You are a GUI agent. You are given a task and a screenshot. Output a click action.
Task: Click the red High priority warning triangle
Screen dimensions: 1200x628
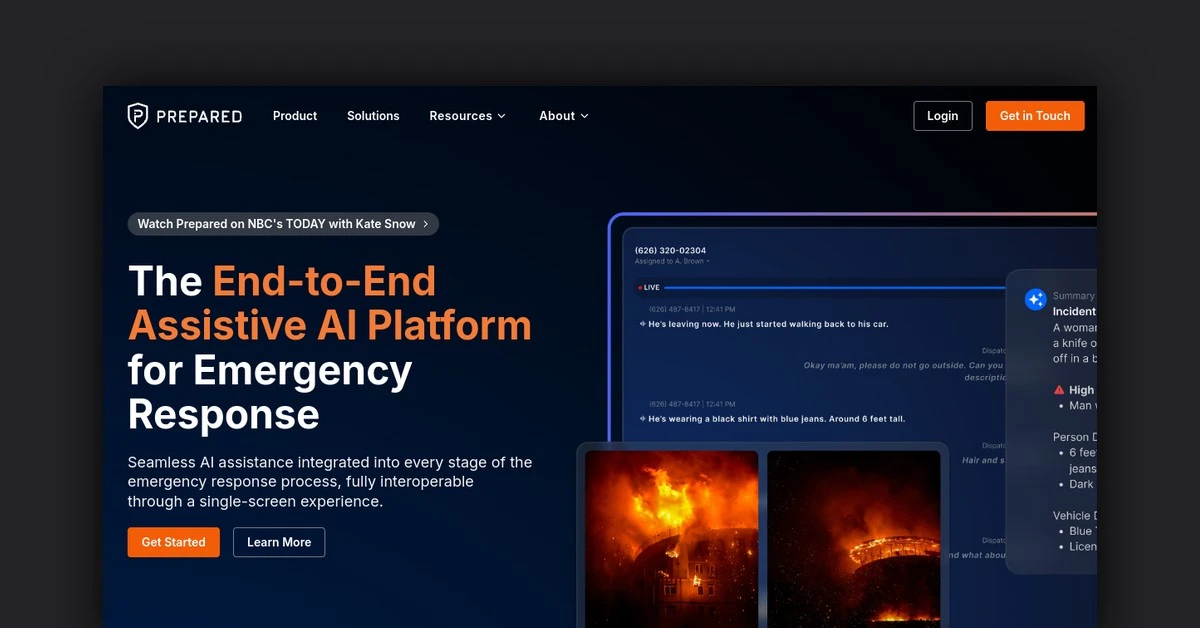(1059, 390)
